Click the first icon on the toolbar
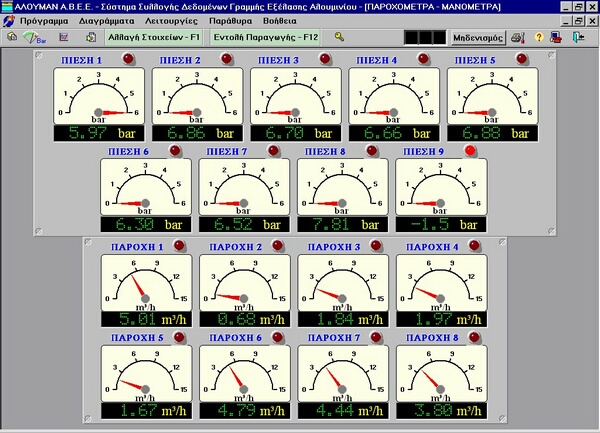This screenshot has height=433, width=600. [11, 37]
